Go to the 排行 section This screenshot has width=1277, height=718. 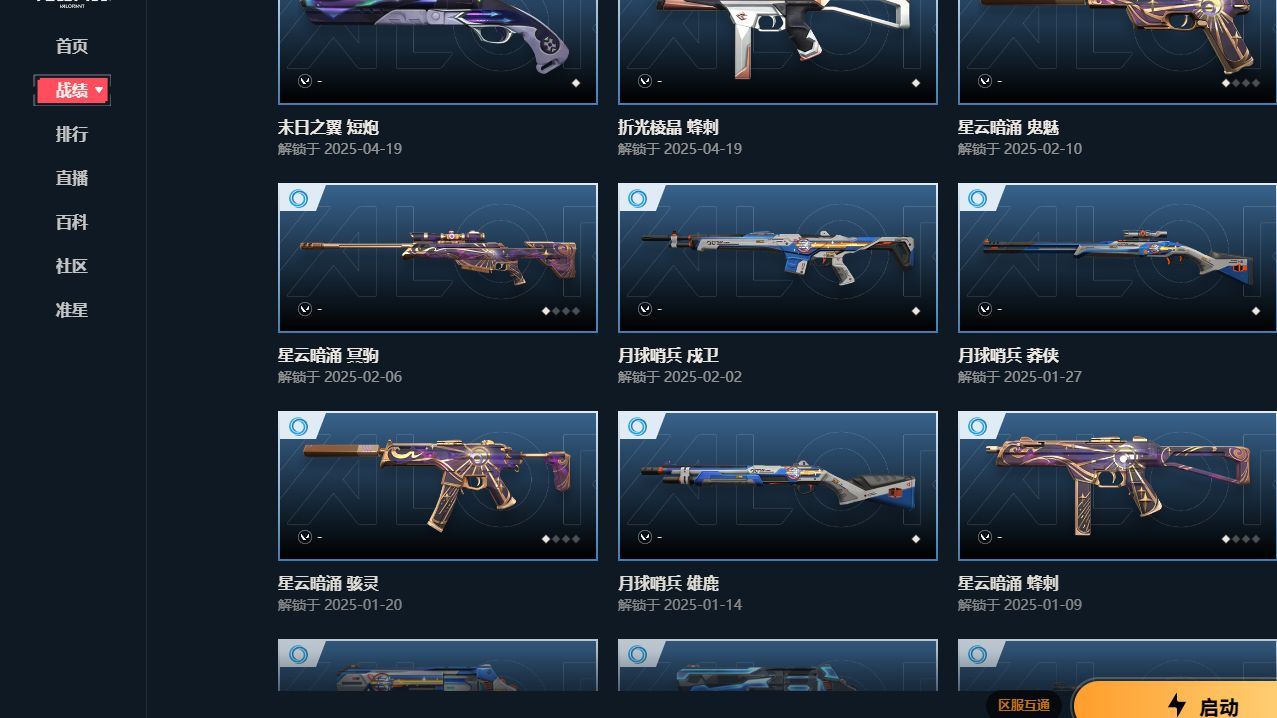[x=72, y=134]
